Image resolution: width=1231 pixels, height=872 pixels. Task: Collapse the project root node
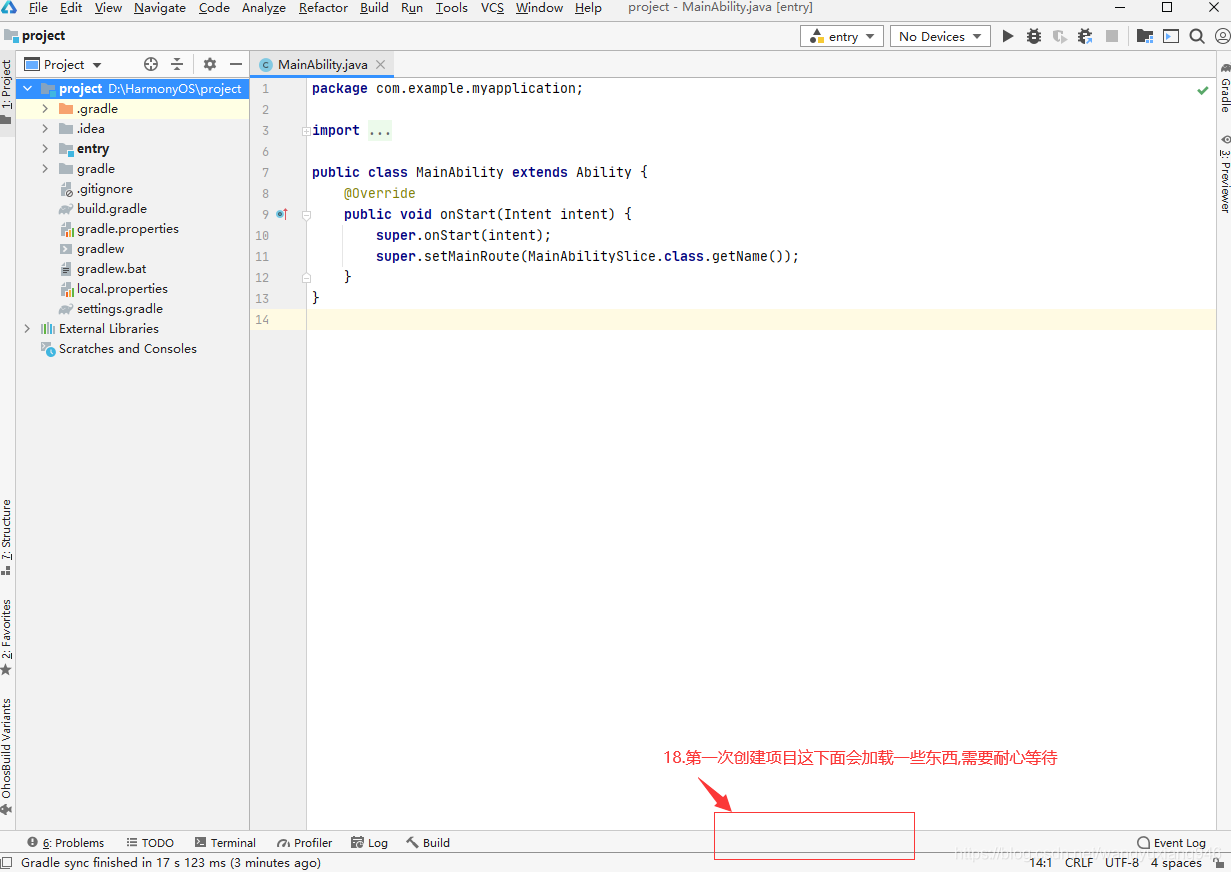[x=27, y=88]
